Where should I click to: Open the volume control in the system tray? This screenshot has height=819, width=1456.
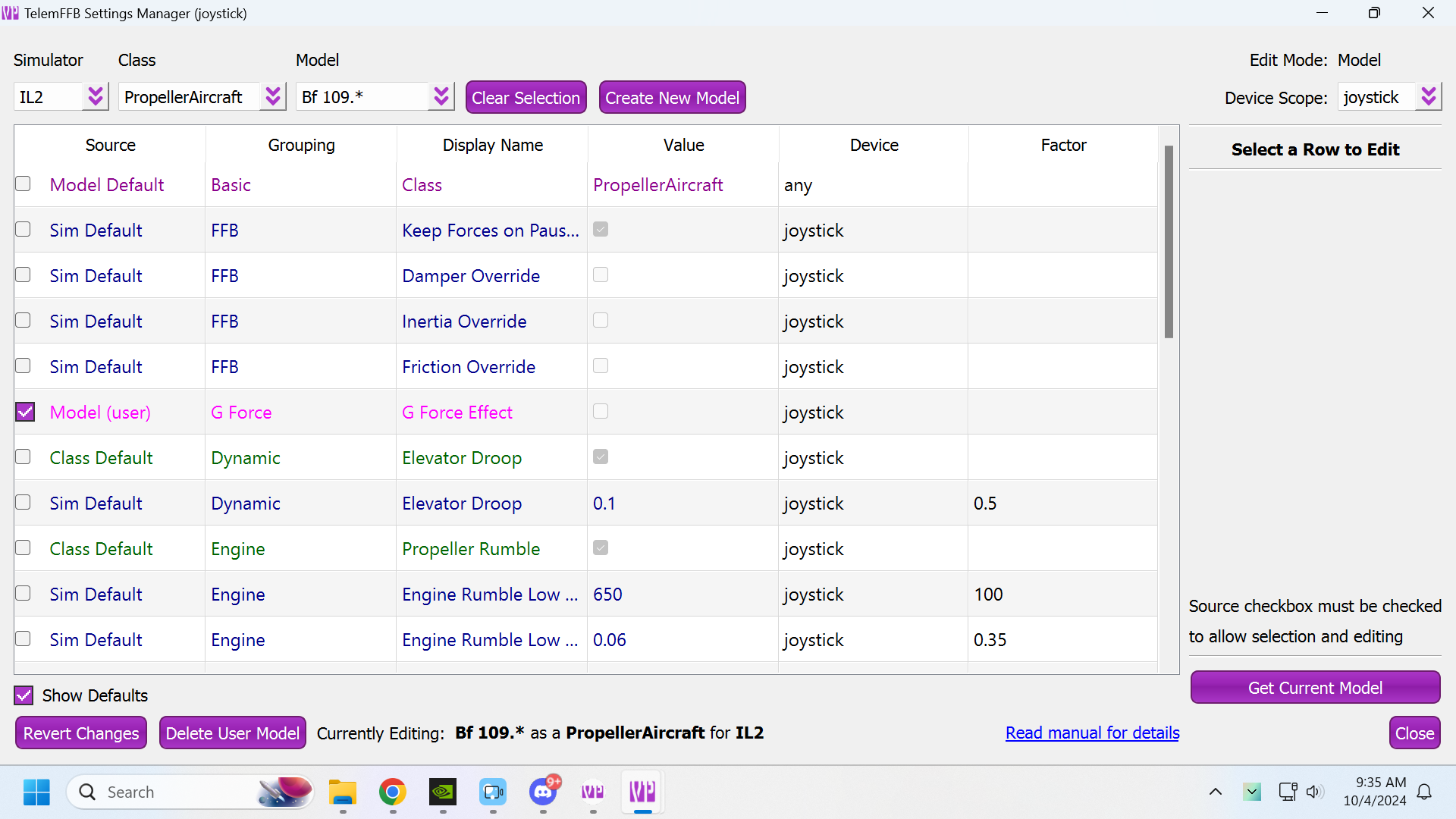[1314, 792]
